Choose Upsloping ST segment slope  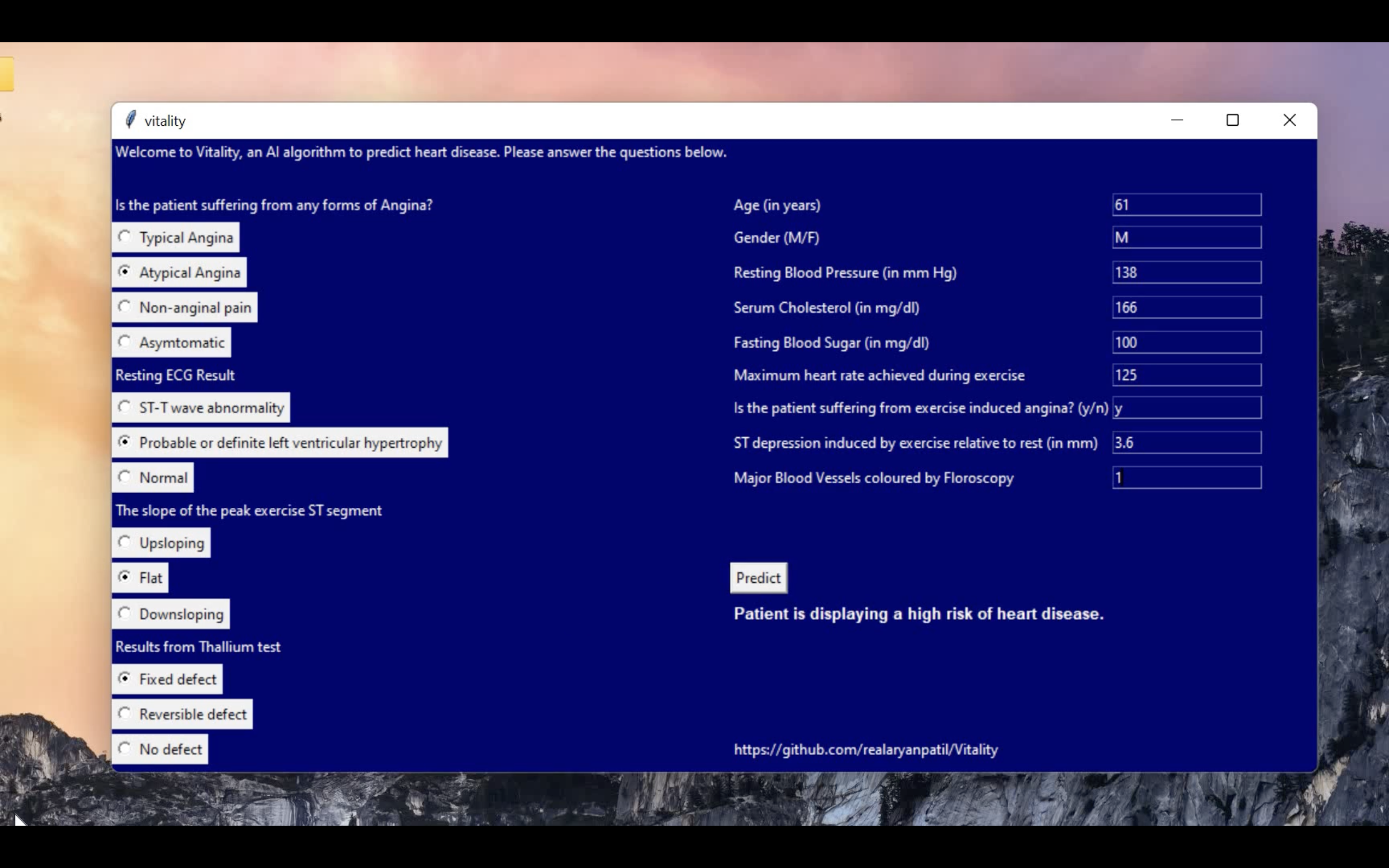[125, 542]
